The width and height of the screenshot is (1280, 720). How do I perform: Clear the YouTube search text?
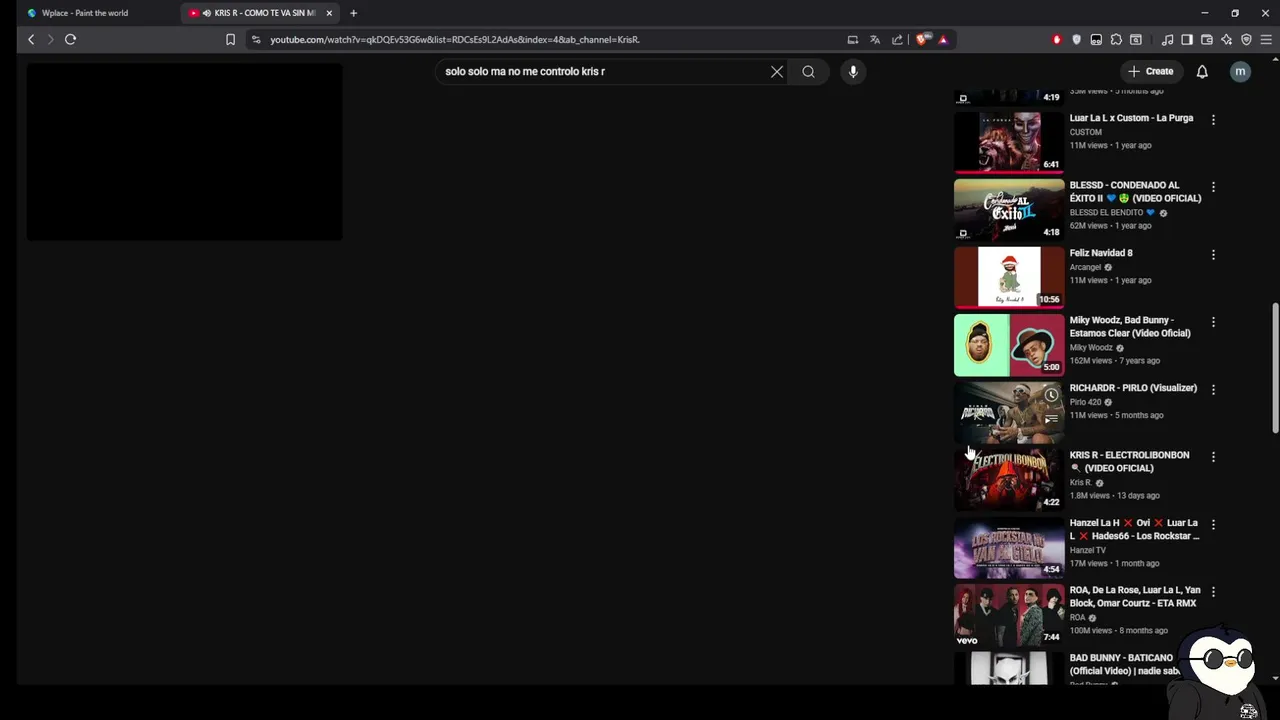pos(777,71)
